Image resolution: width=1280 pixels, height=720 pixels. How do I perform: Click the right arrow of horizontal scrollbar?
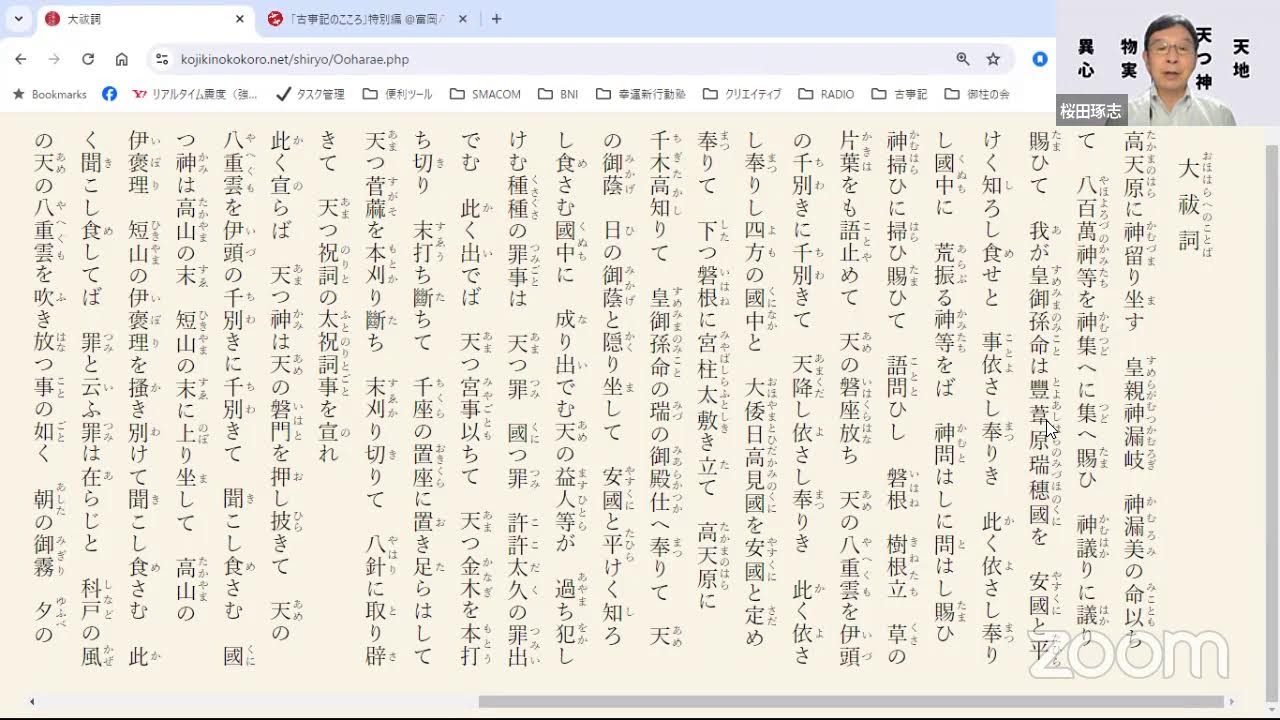pyautogui.click(x=1232, y=701)
